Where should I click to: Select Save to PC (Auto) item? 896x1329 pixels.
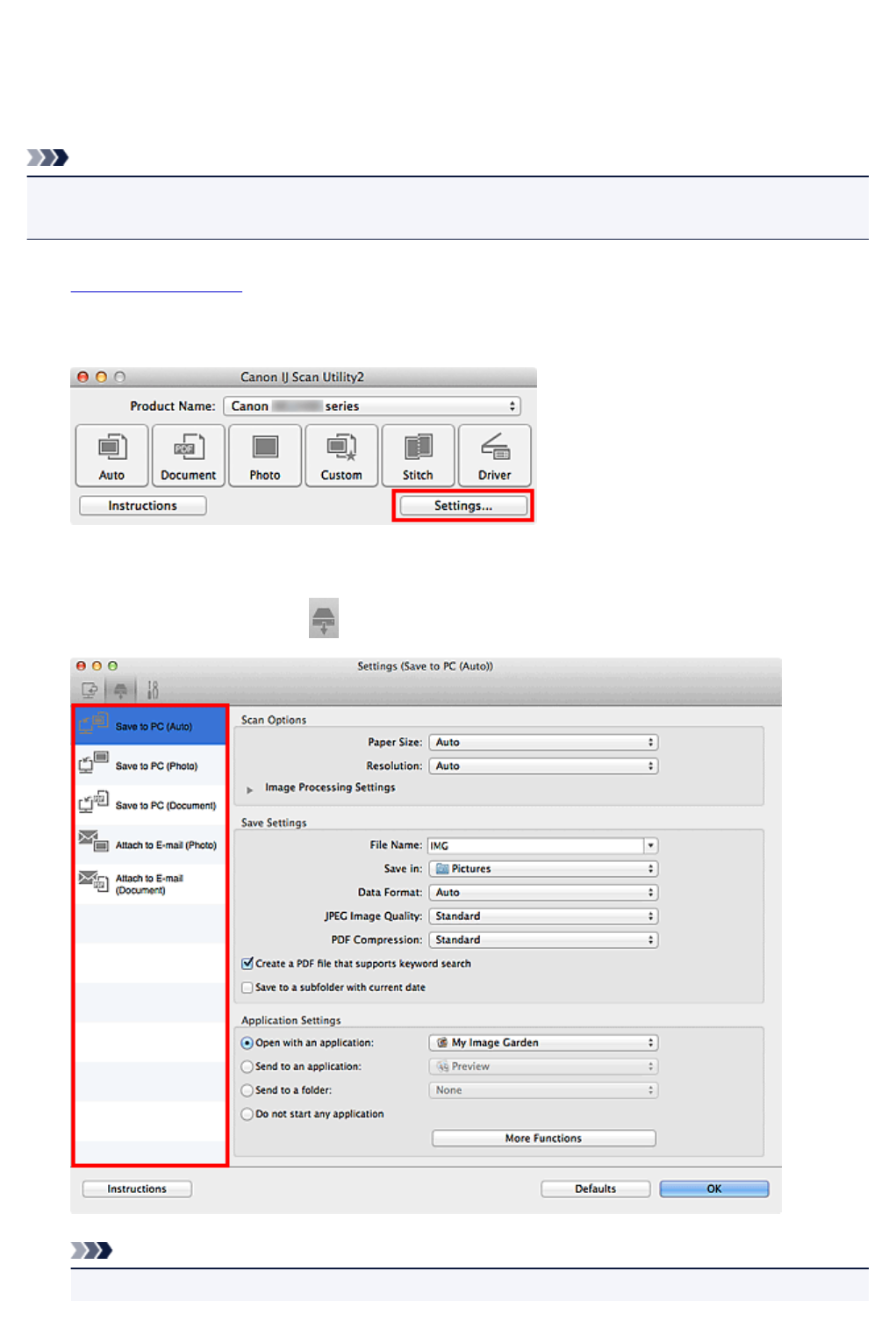pos(150,726)
